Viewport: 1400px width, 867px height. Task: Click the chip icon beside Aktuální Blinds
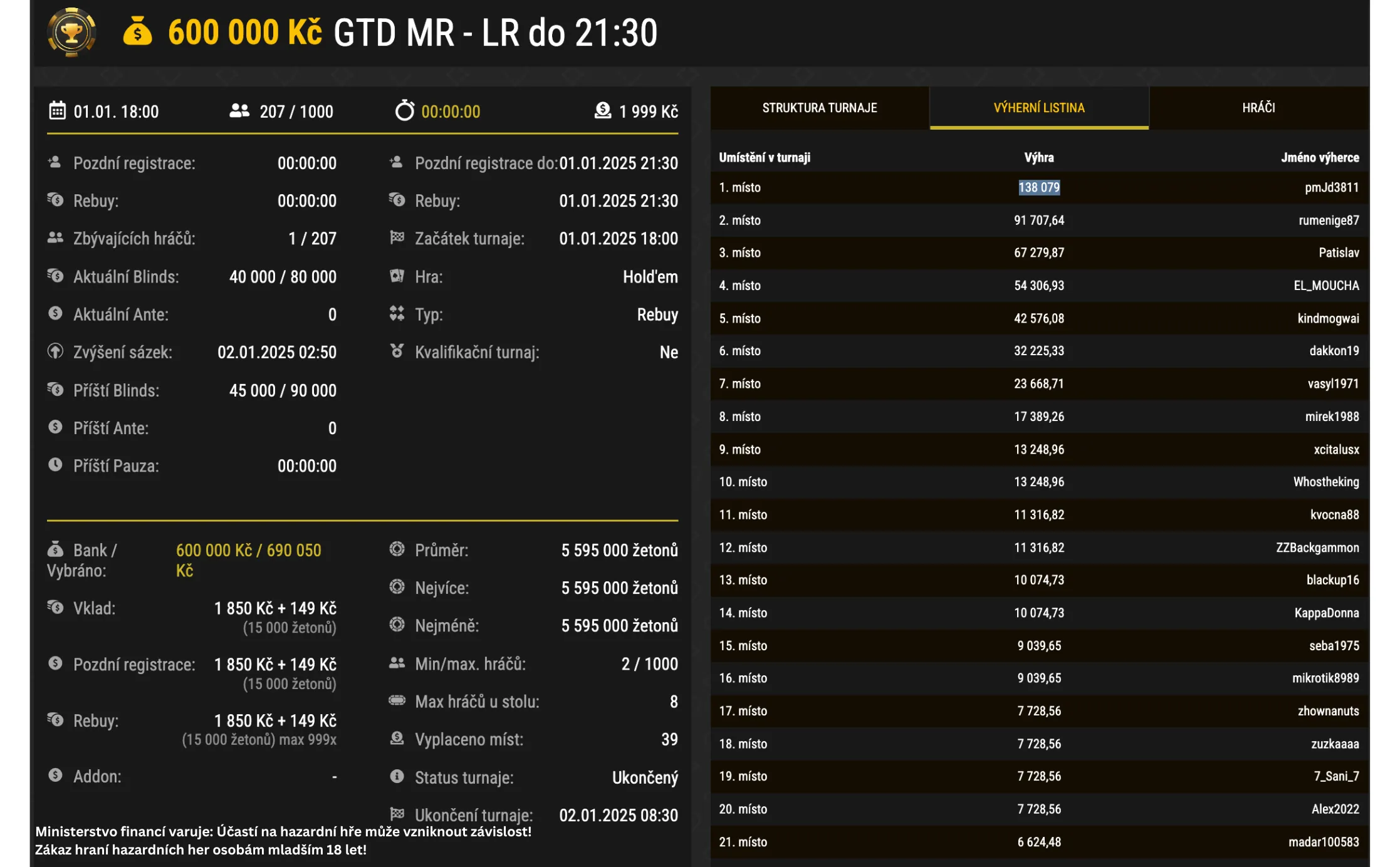(55, 276)
